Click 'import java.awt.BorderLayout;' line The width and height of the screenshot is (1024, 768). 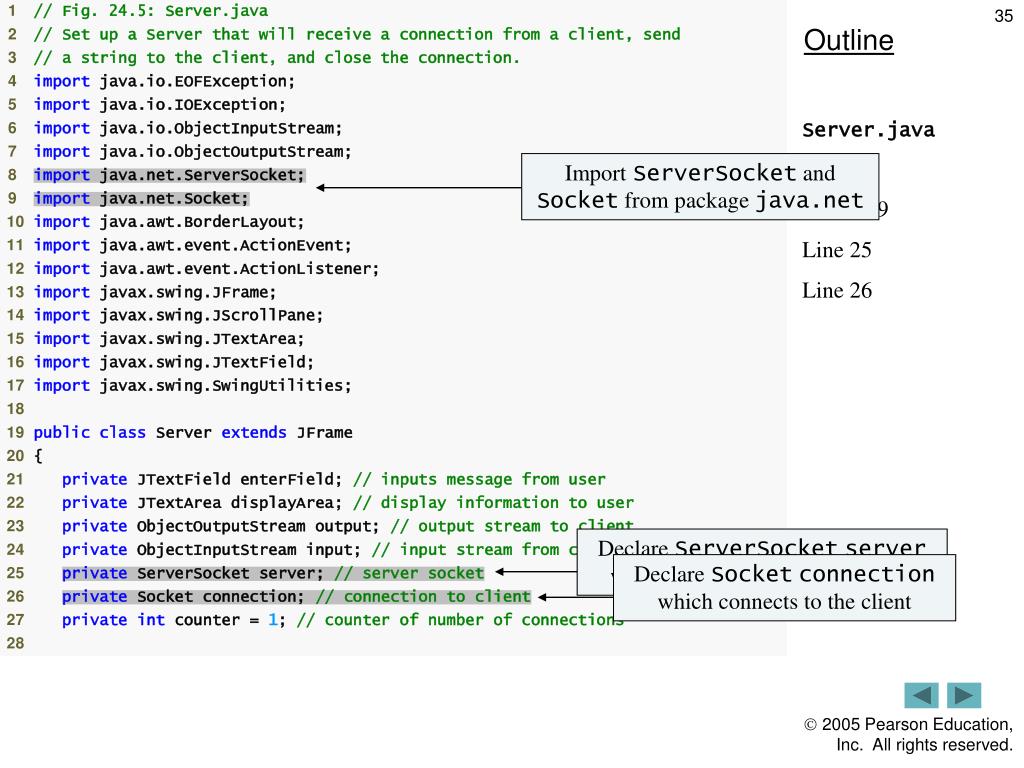pos(168,222)
